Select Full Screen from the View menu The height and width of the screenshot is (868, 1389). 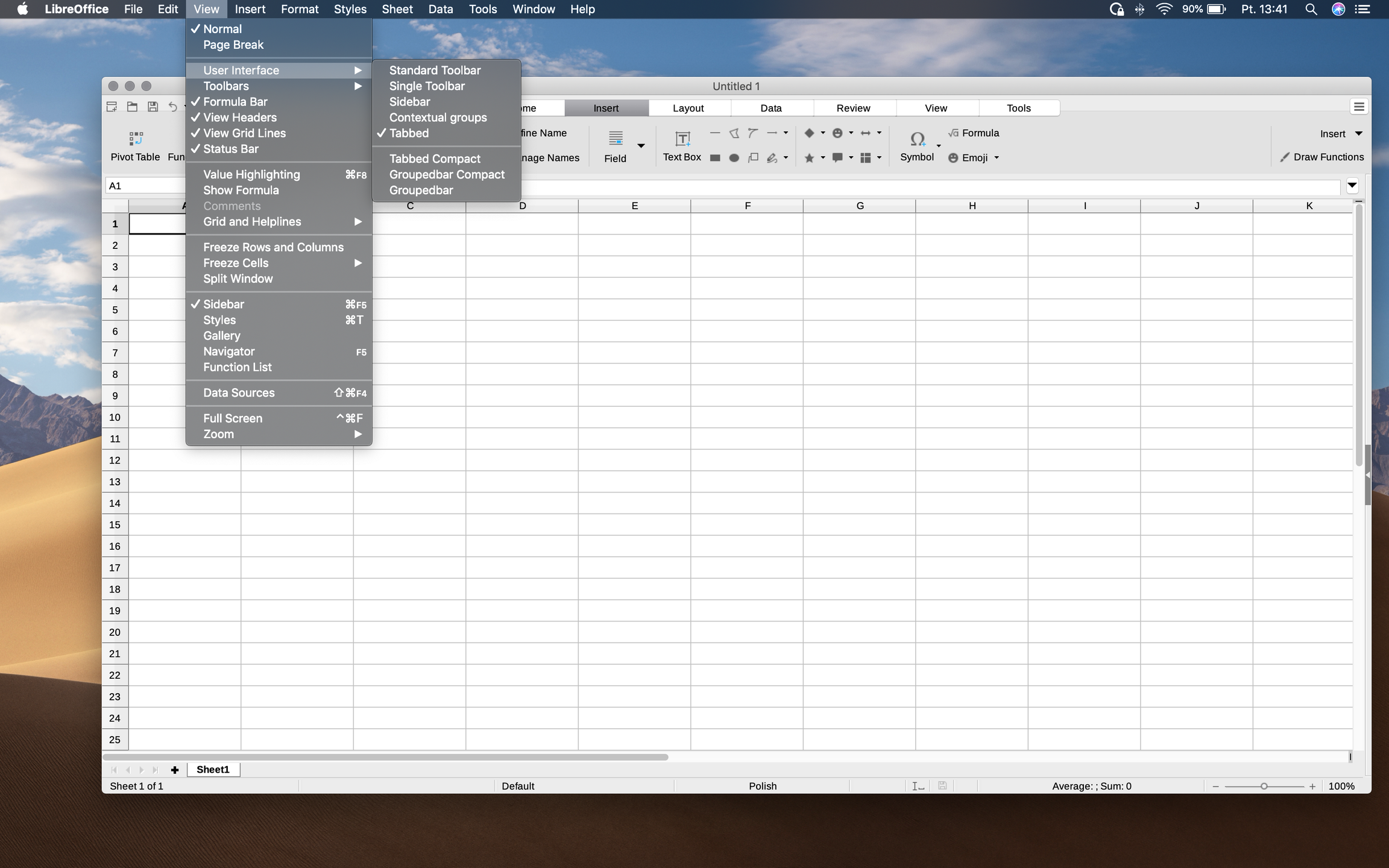[x=279, y=418]
